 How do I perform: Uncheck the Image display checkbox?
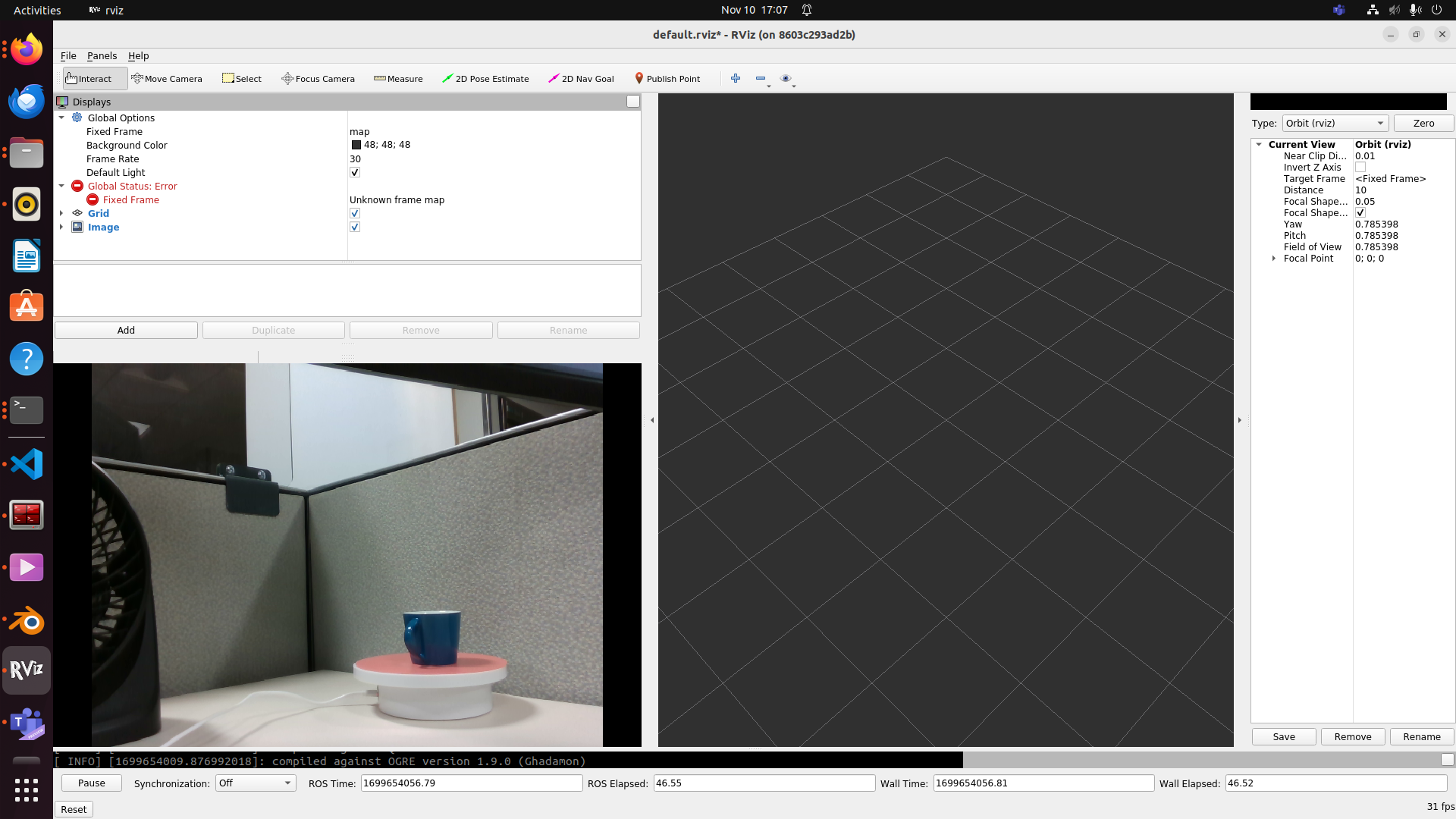click(x=355, y=227)
